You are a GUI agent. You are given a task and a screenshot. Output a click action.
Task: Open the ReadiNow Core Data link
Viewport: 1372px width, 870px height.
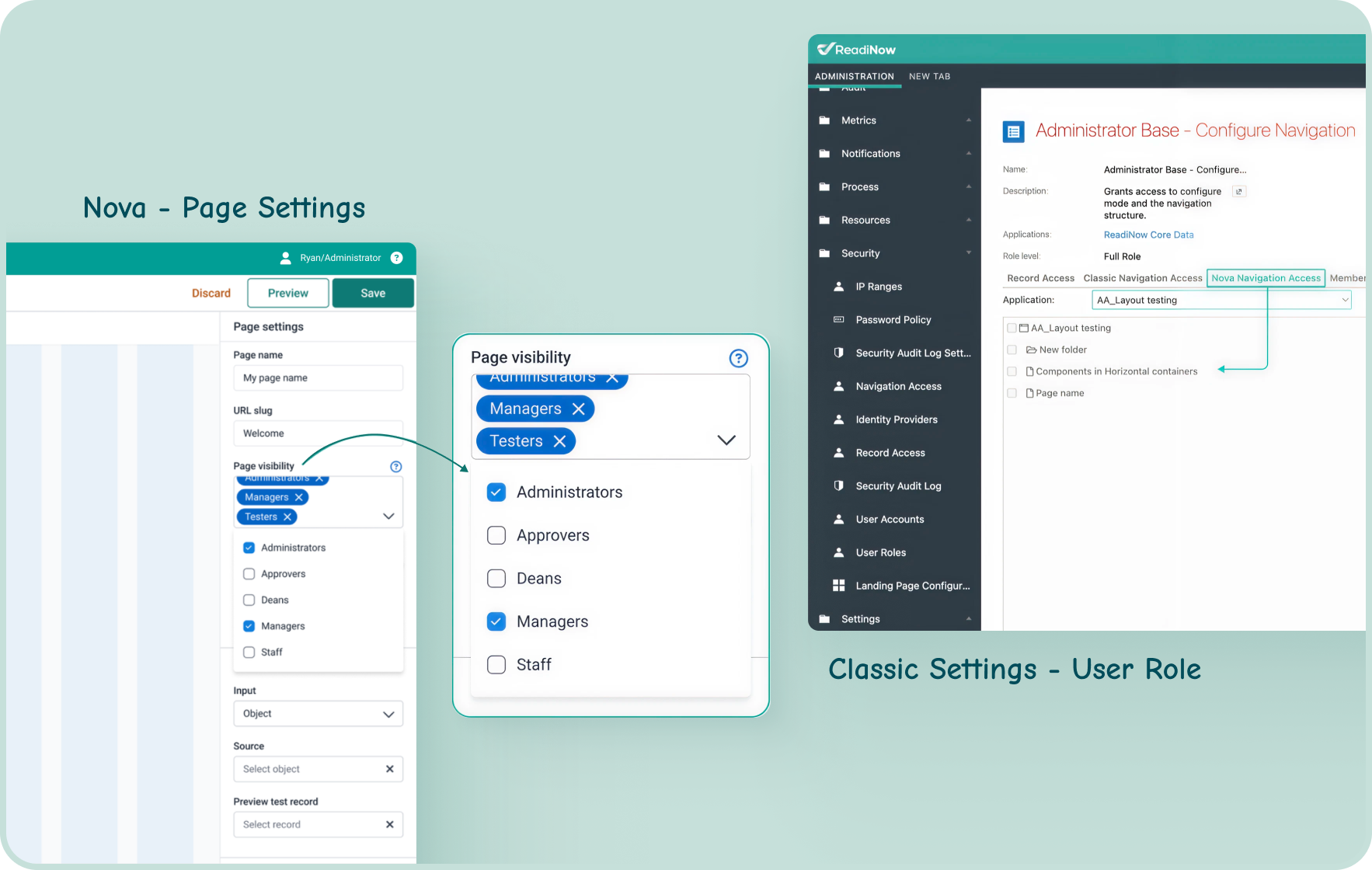point(1148,235)
